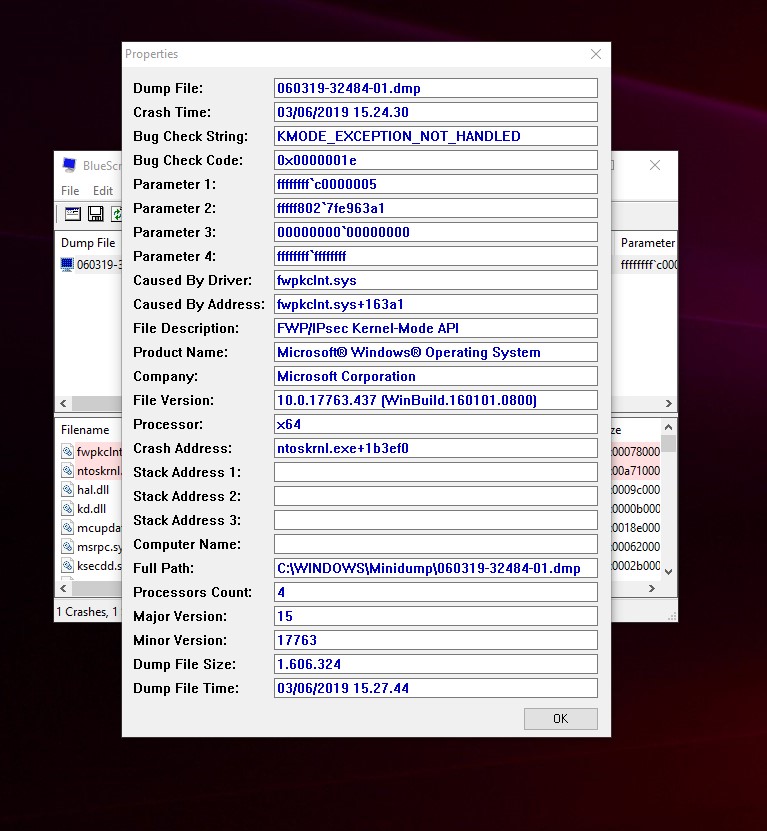Click the Crash Time value field

pyautogui.click(x=436, y=112)
